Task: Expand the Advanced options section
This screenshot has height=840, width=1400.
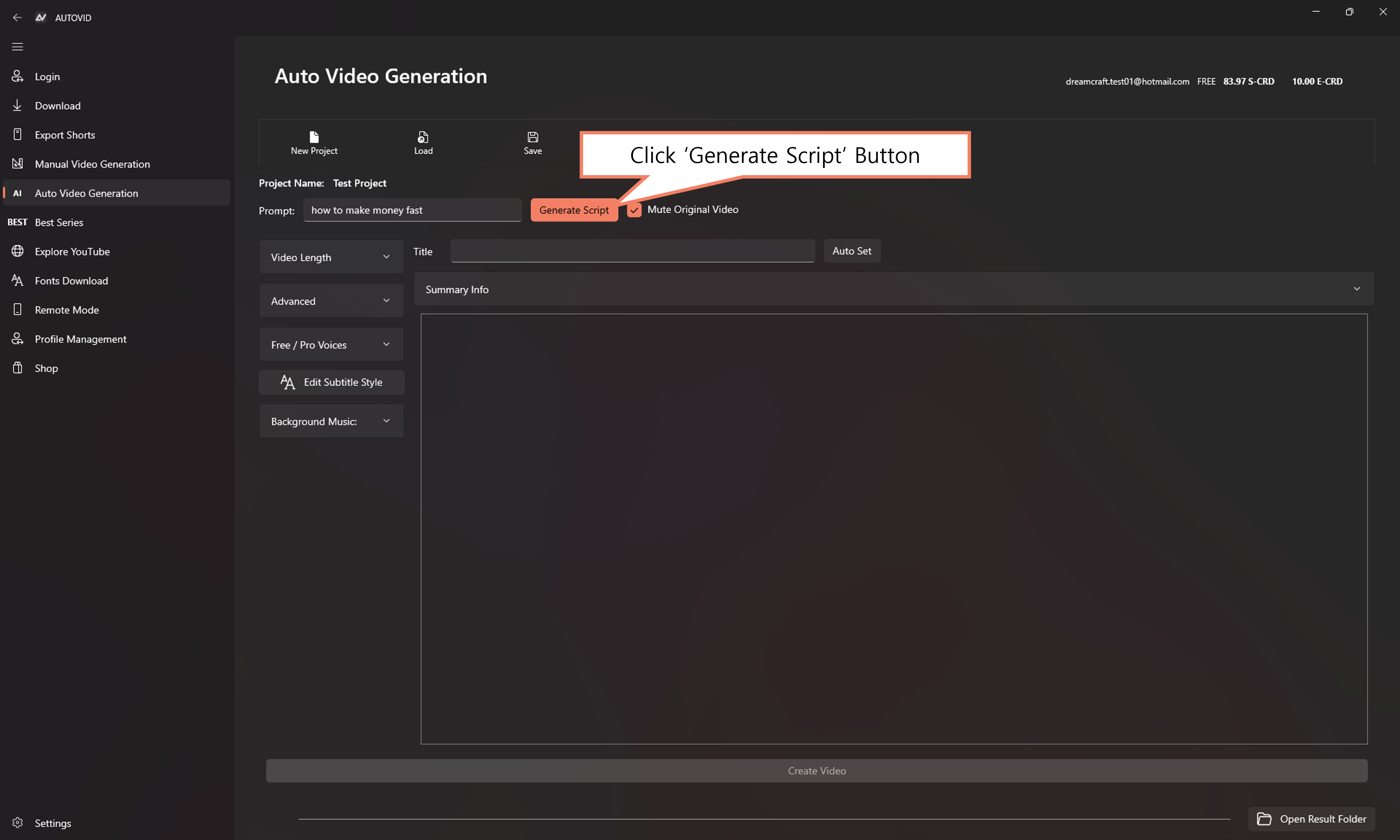Action: (331, 301)
